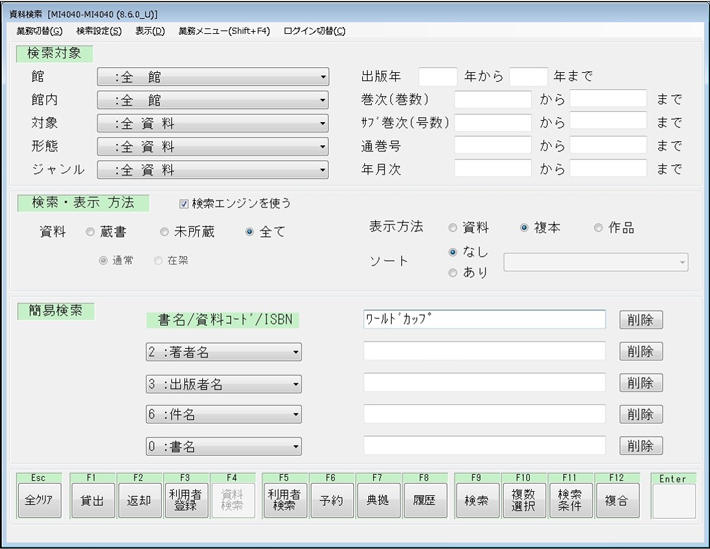Select the 全て radio button
The width and height of the screenshot is (710, 549).
point(249,232)
